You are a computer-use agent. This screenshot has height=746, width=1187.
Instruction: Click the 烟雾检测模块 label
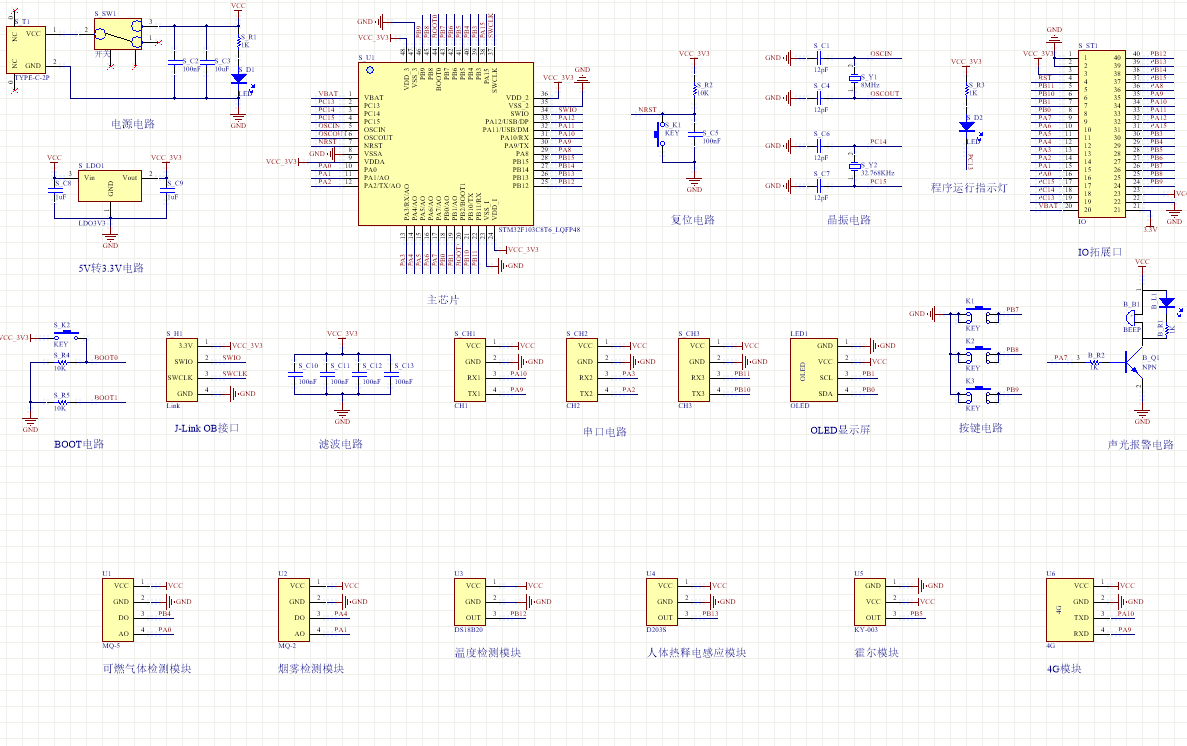tap(311, 669)
